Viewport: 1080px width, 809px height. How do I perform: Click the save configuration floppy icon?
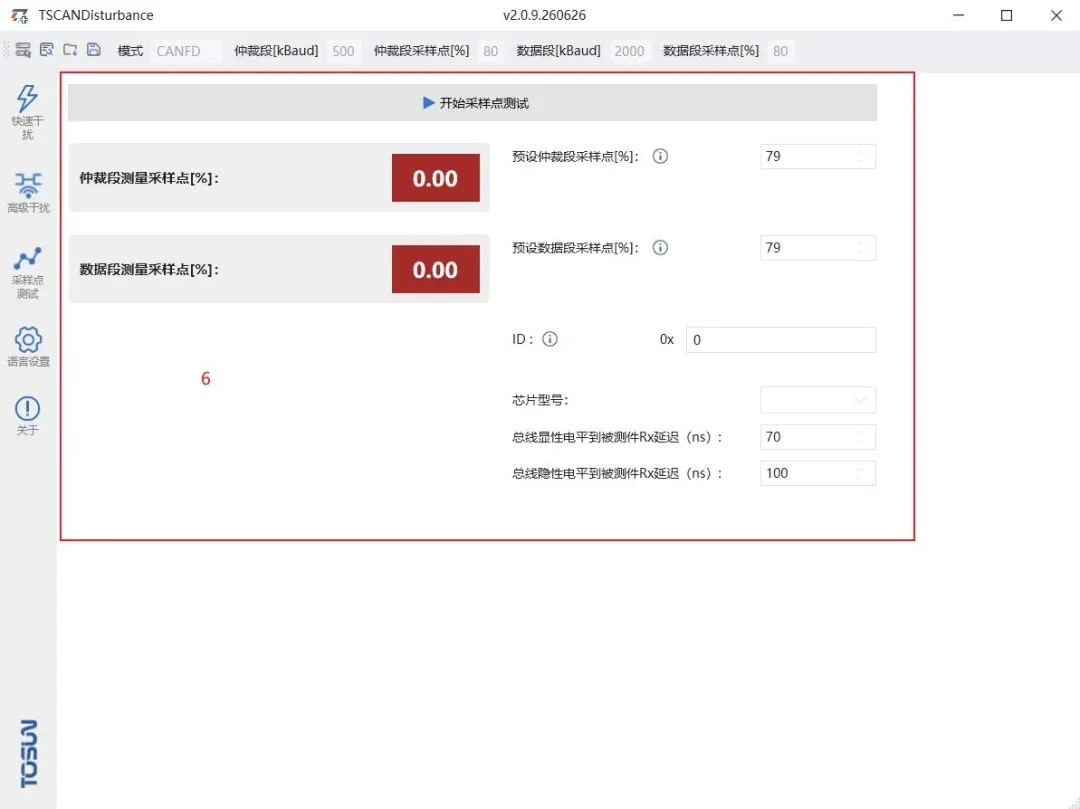pyautogui.click(x=94, y=50)
